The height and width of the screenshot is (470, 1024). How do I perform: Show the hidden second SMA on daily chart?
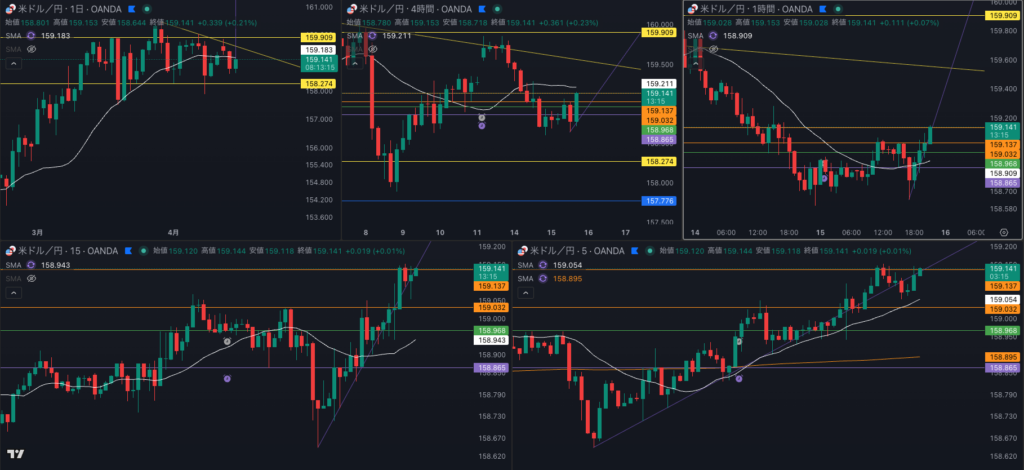tap(31, 48)
